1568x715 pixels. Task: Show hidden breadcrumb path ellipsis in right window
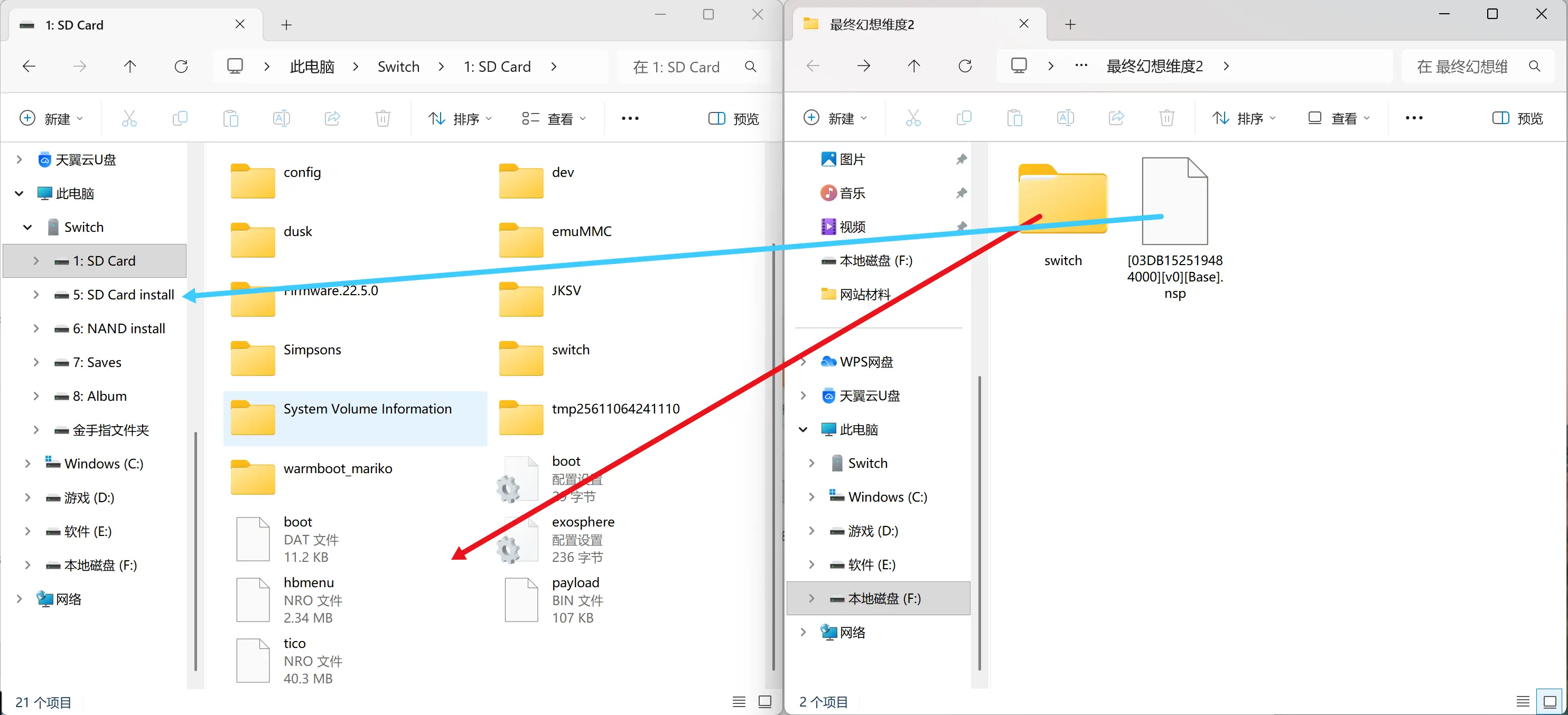[1081, 65]
